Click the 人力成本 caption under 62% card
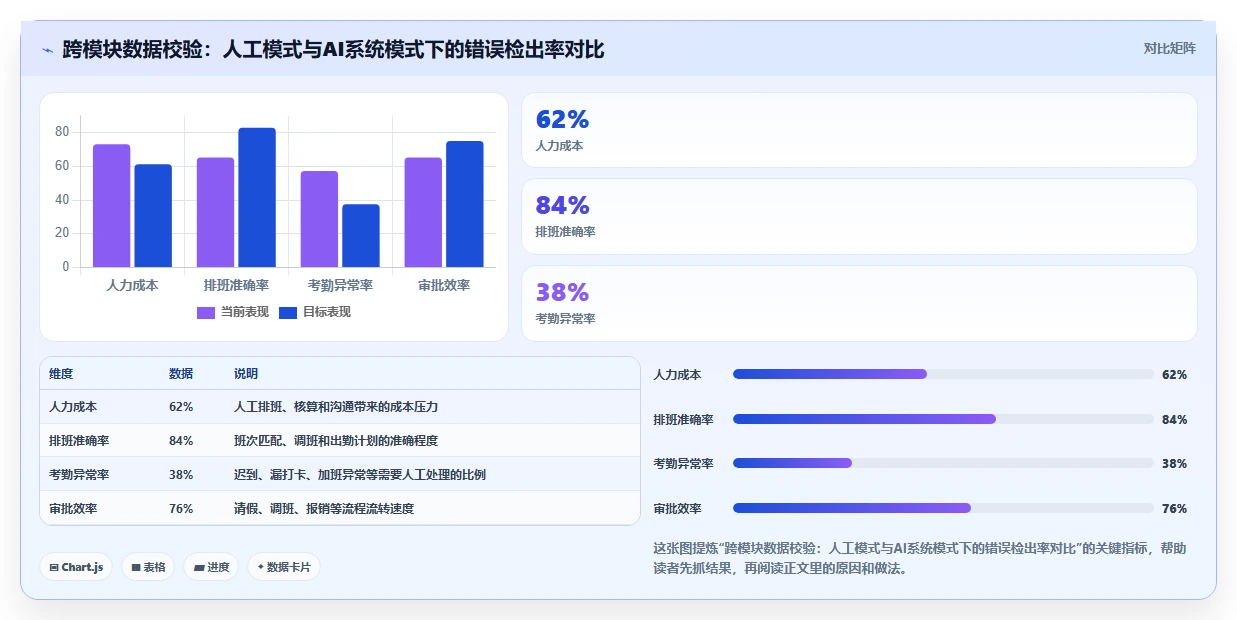Screen dimensions: 1237x620 559,145
